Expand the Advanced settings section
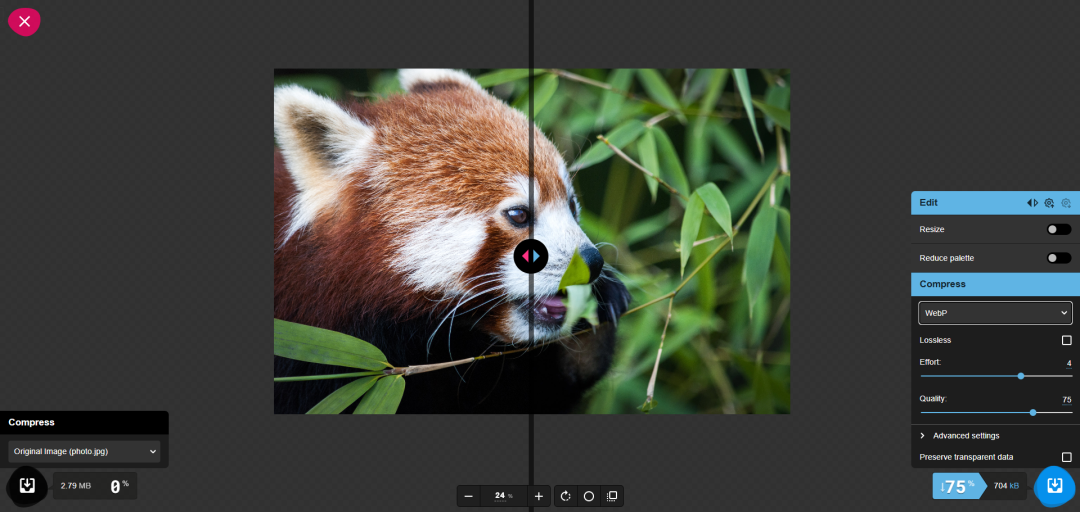 pos(966,435)
